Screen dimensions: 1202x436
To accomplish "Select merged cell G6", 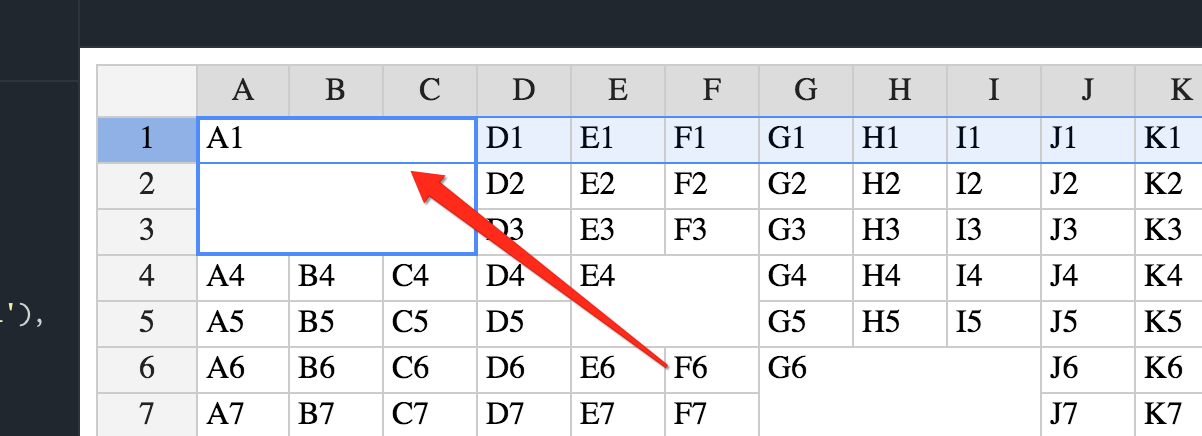I will pyautogui.click(x=901, y=393).
